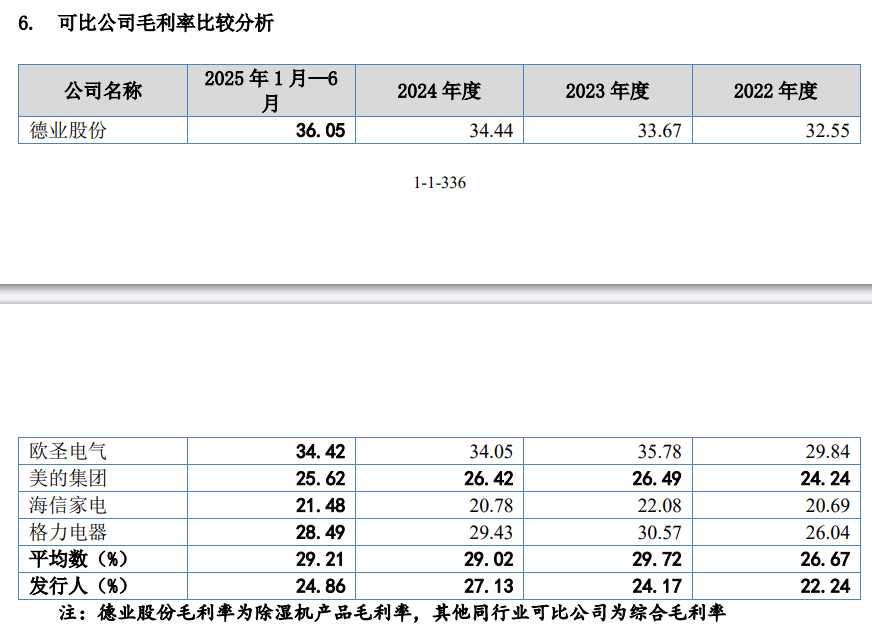
Task: Select the 2025年1月—6月 column header
Action: [271, 91]
